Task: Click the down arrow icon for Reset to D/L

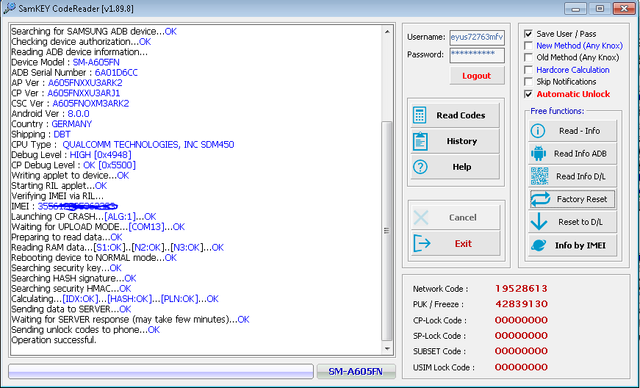Action: point(539,222)
